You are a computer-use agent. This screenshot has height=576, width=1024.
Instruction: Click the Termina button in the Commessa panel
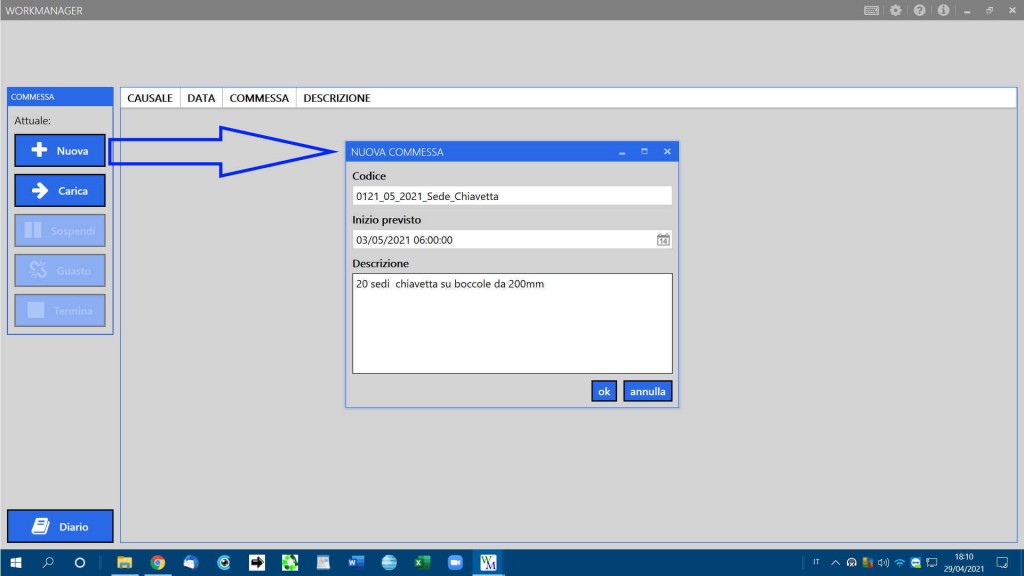click(59, 310)
